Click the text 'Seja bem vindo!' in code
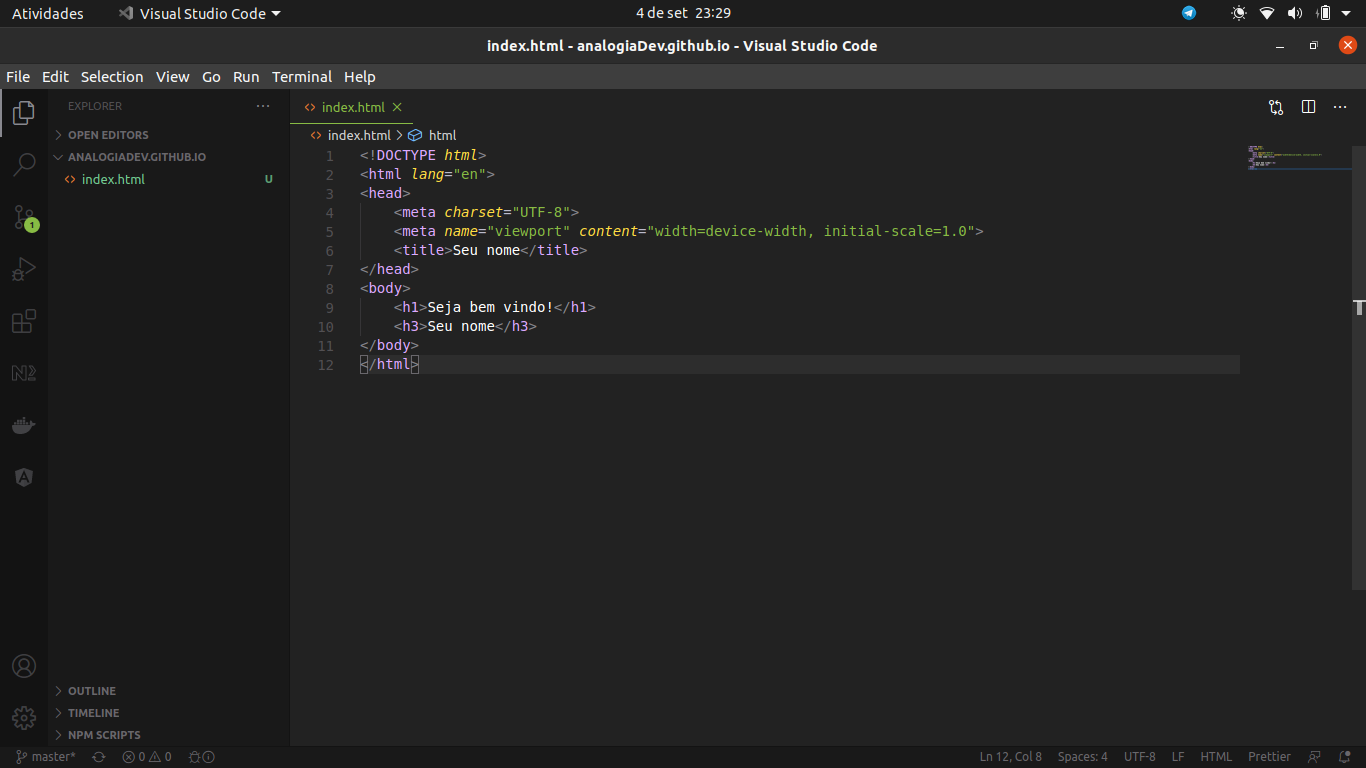The image size is (1366, 768). pos(491,308)
